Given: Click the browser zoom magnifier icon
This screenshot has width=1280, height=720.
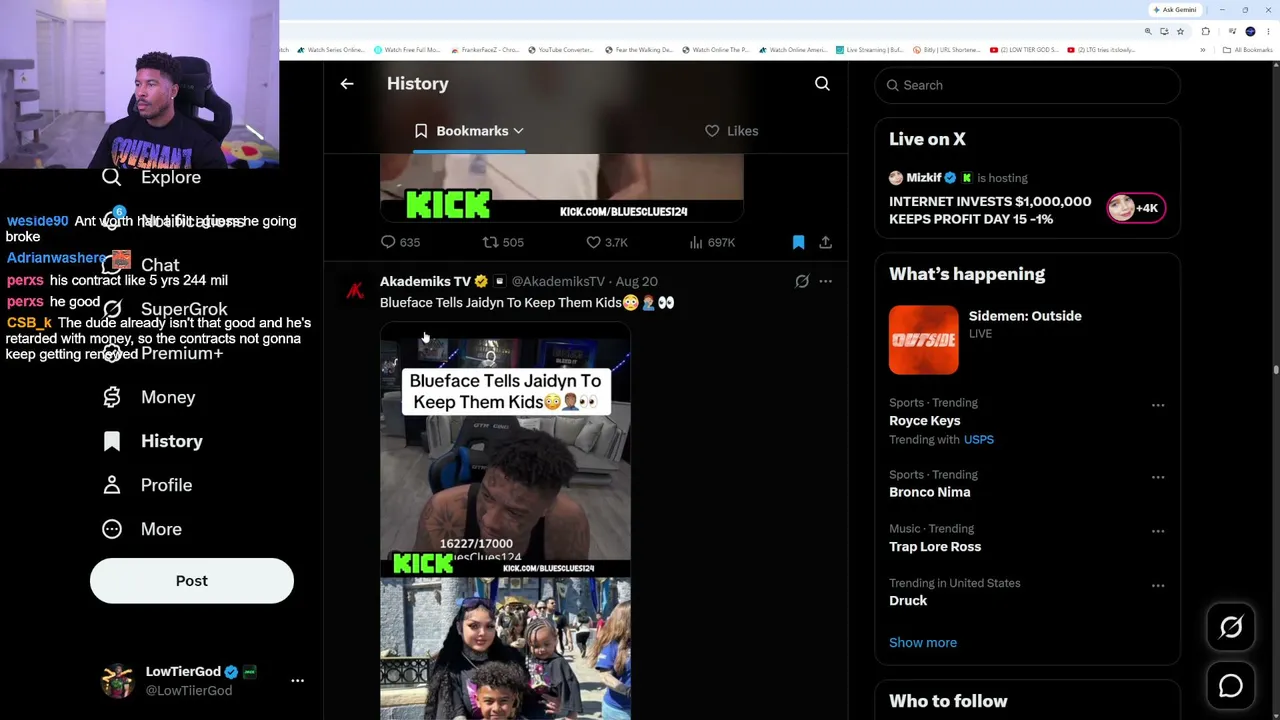Looking at the screenshot, I should pos(1148,31).
